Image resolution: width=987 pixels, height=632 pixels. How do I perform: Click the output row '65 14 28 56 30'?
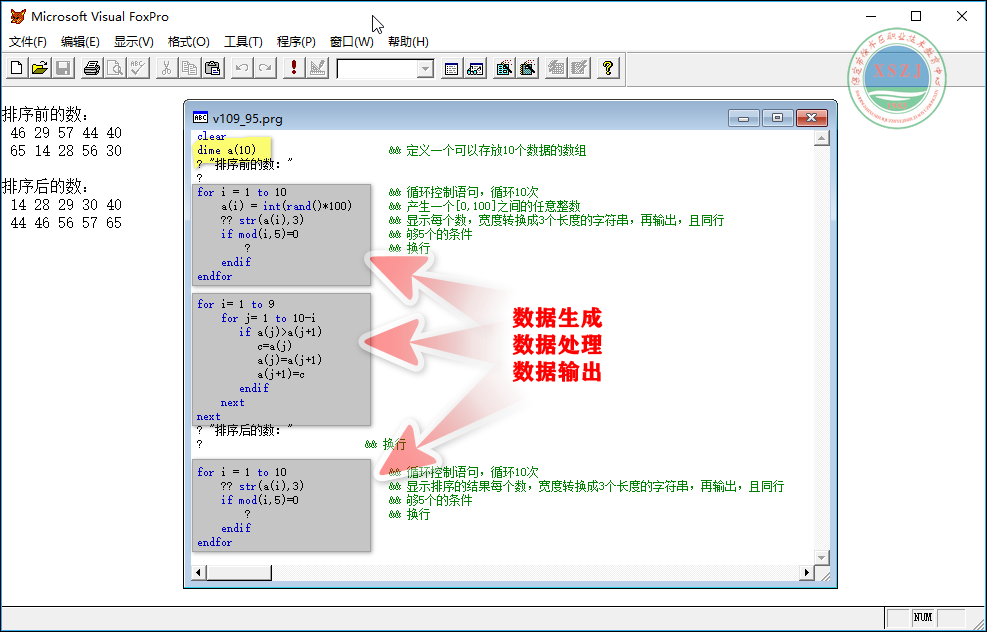[66, 151]
